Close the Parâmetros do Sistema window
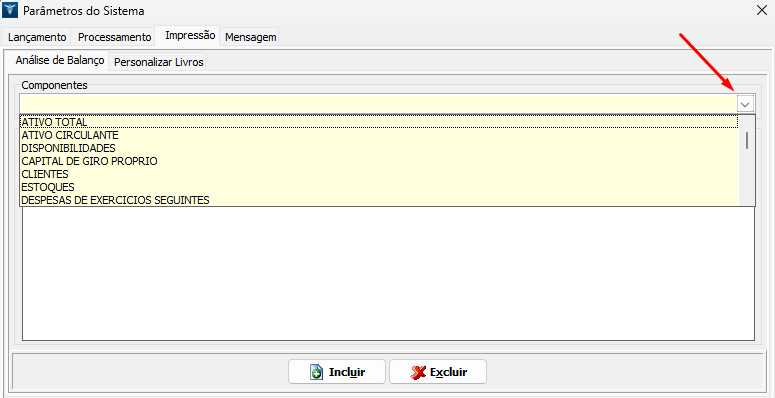 [x=762, y=10]
